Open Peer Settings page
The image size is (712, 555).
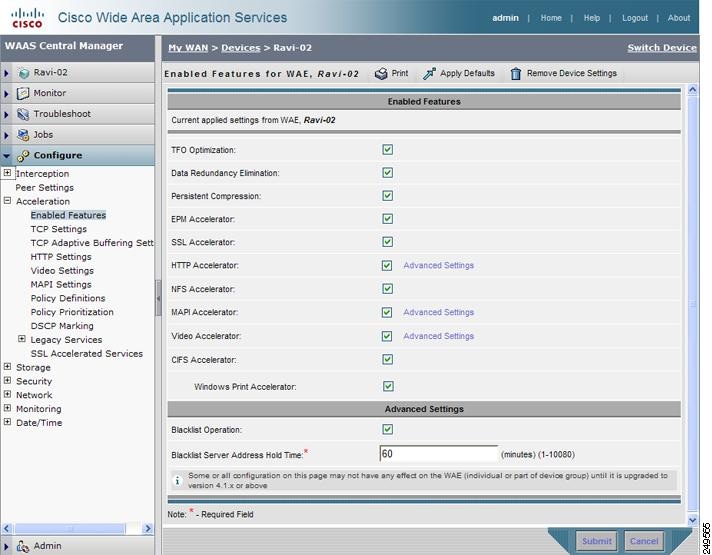tap(44, 188)
